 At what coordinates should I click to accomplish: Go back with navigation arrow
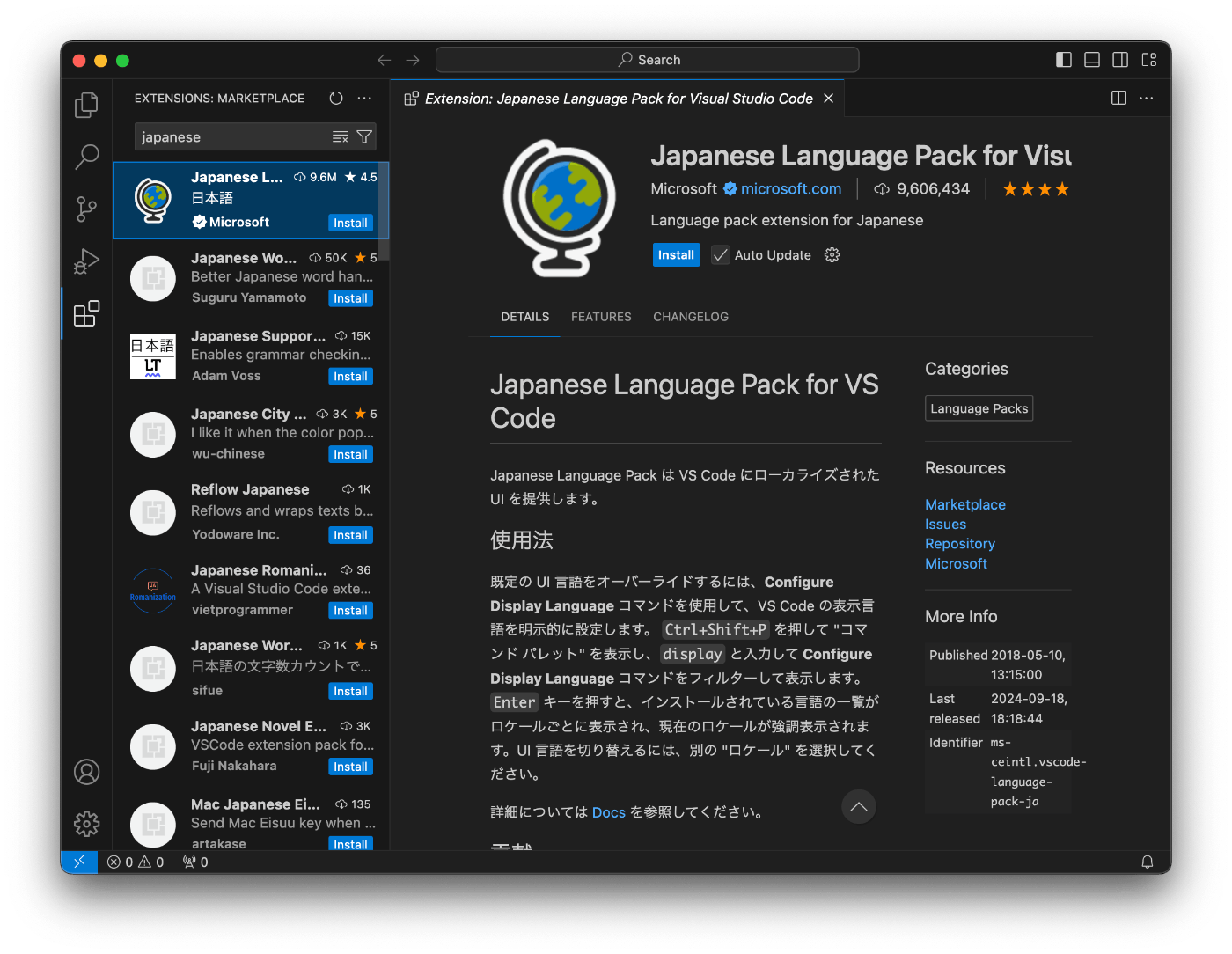385,60
